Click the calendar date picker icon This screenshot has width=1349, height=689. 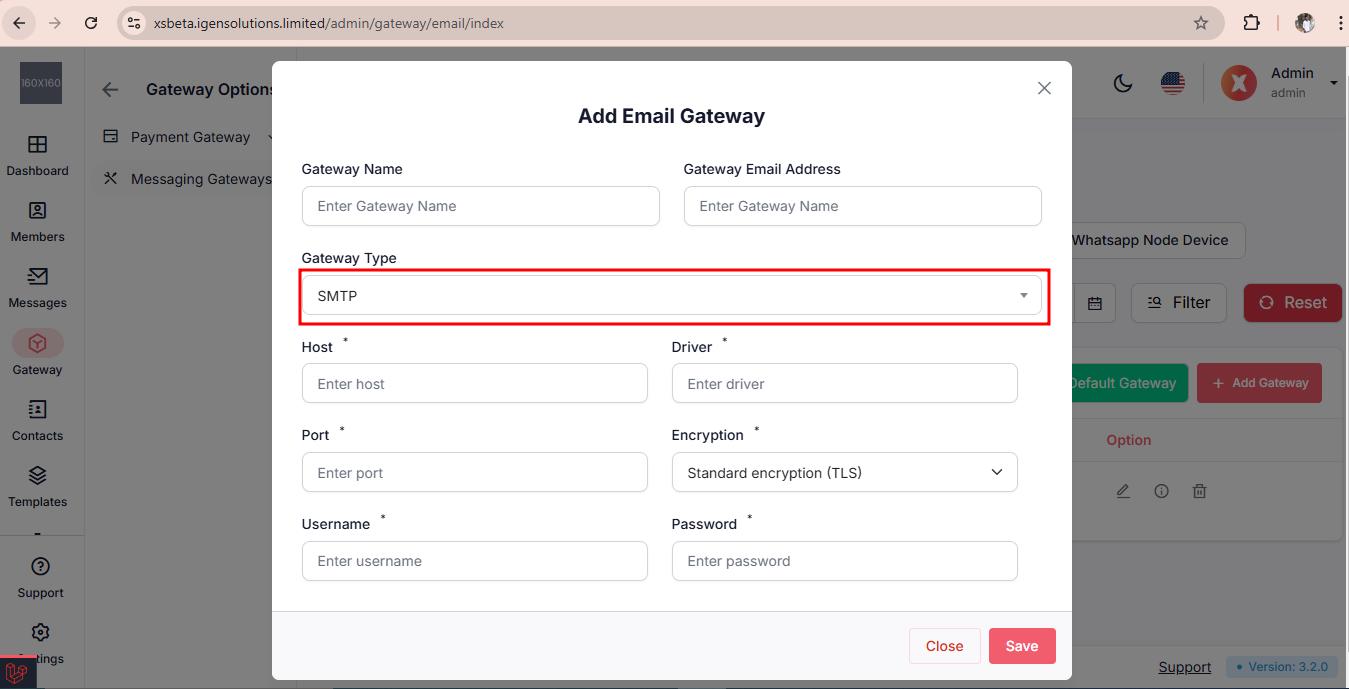(x=1095, y=303)
